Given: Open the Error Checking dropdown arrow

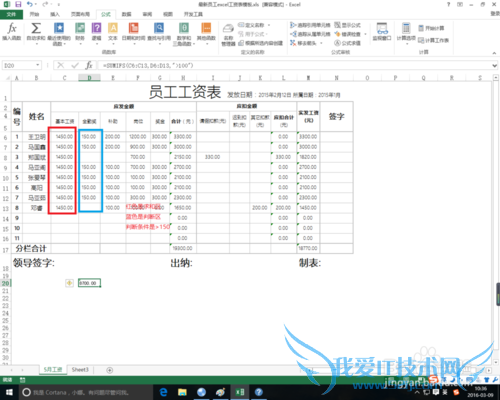Looking at the screenshot, I should click(366, 34).
